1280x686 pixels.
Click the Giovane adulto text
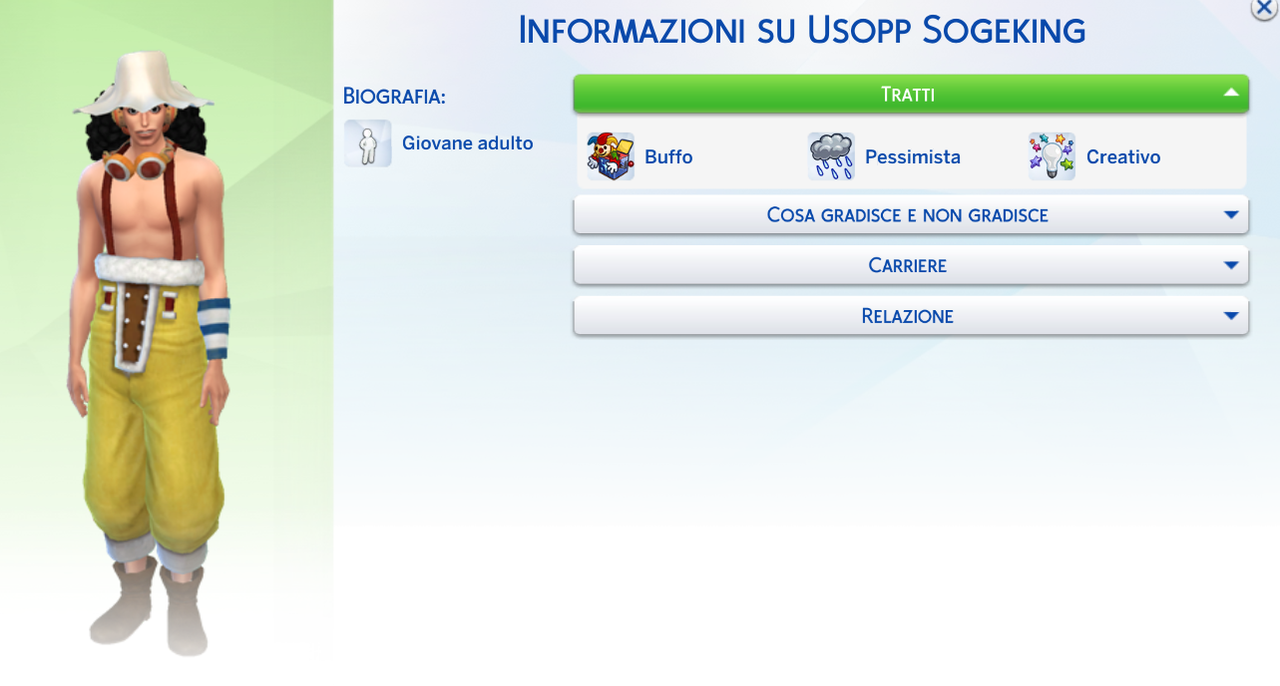pyautogui.click(x=468, y=143)
